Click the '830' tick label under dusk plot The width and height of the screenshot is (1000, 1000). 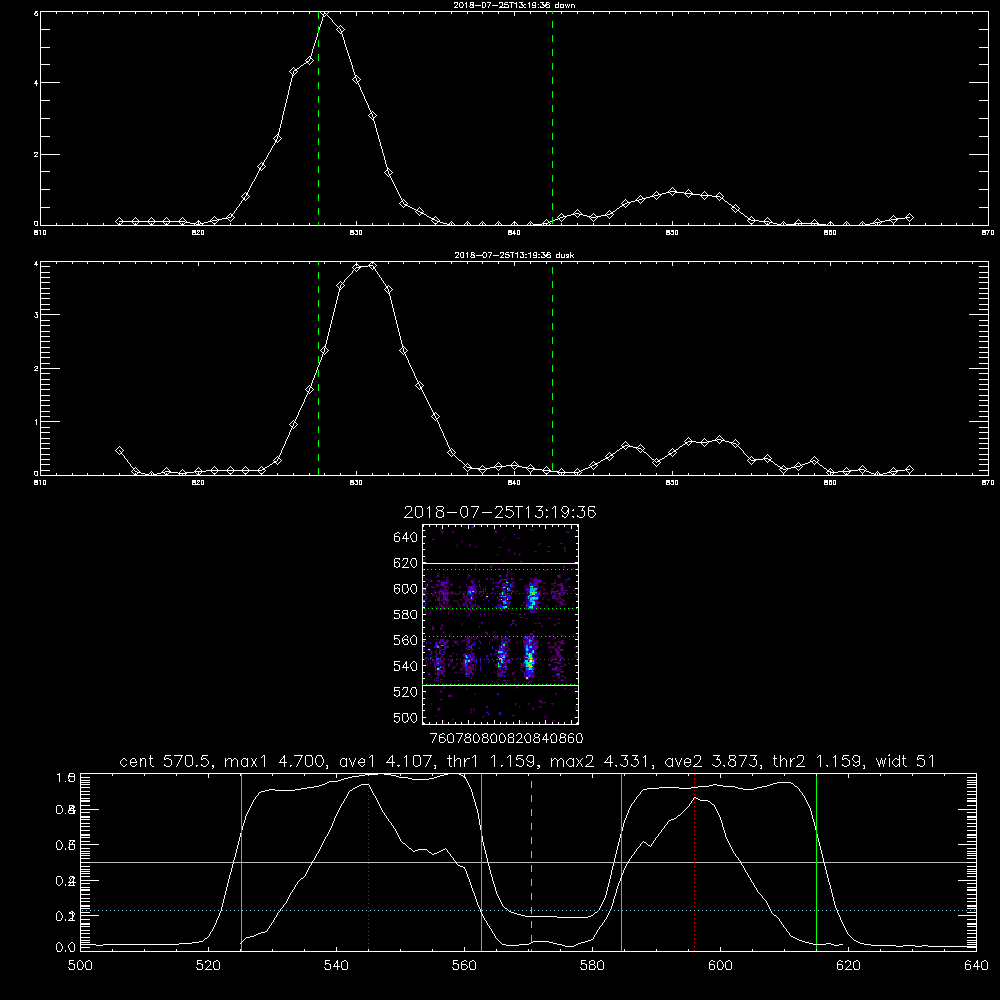click(356, 483)
